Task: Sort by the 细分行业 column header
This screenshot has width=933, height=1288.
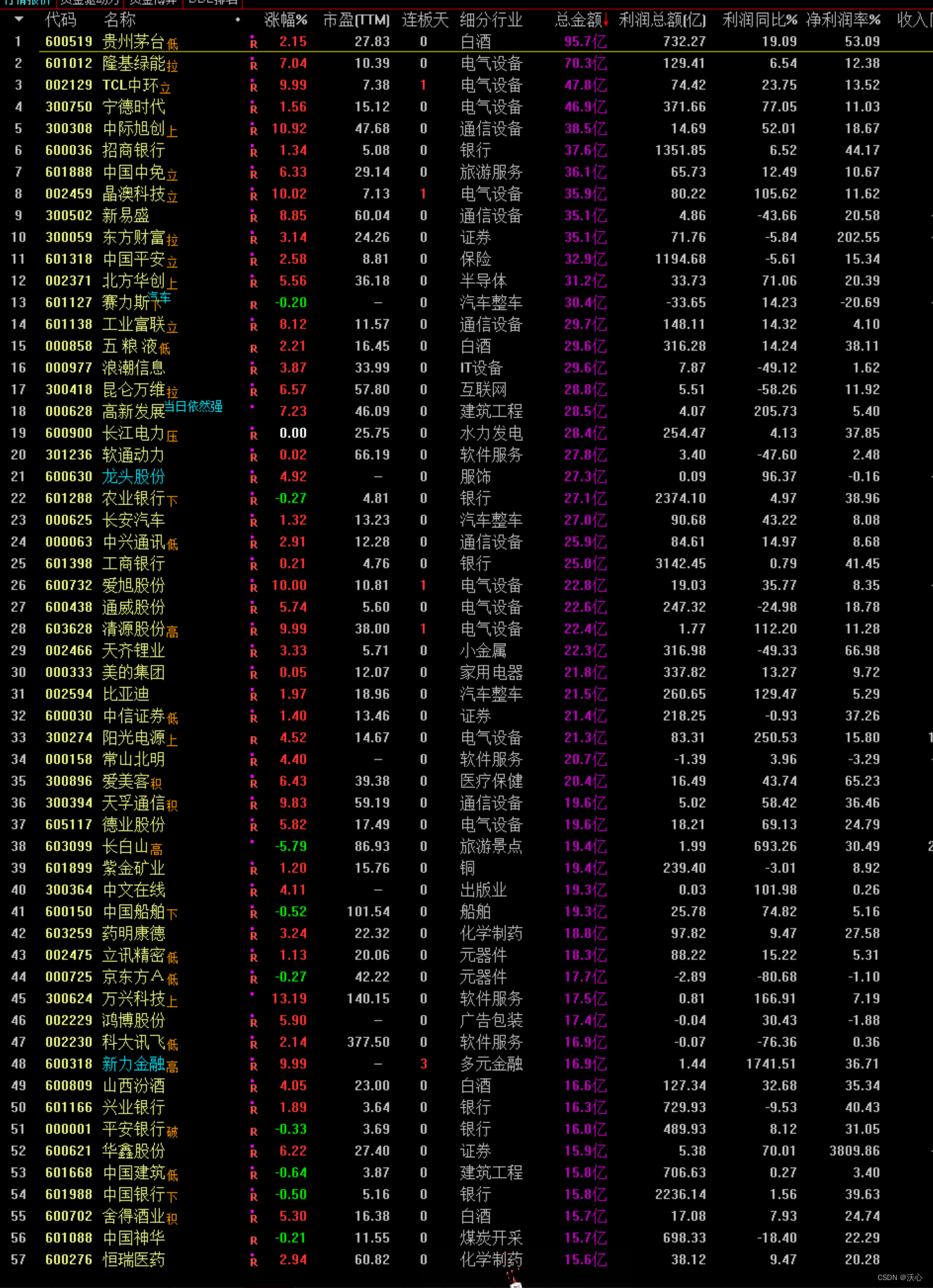Action: click(491, 20)
